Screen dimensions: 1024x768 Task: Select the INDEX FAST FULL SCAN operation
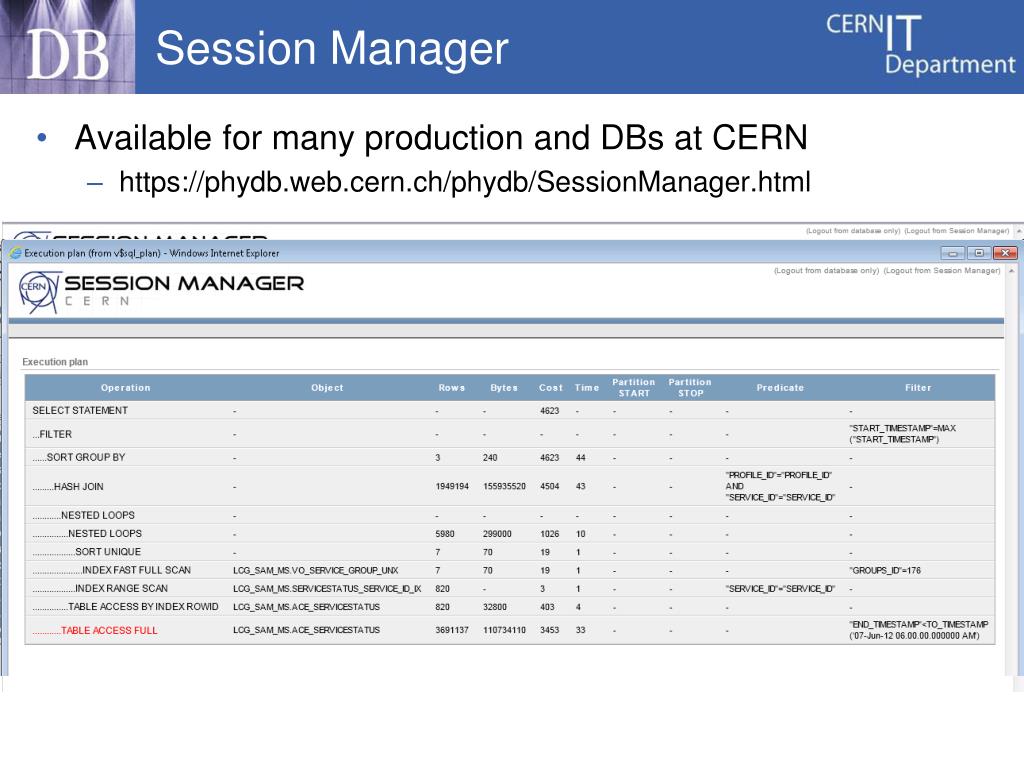click(111, 570)
